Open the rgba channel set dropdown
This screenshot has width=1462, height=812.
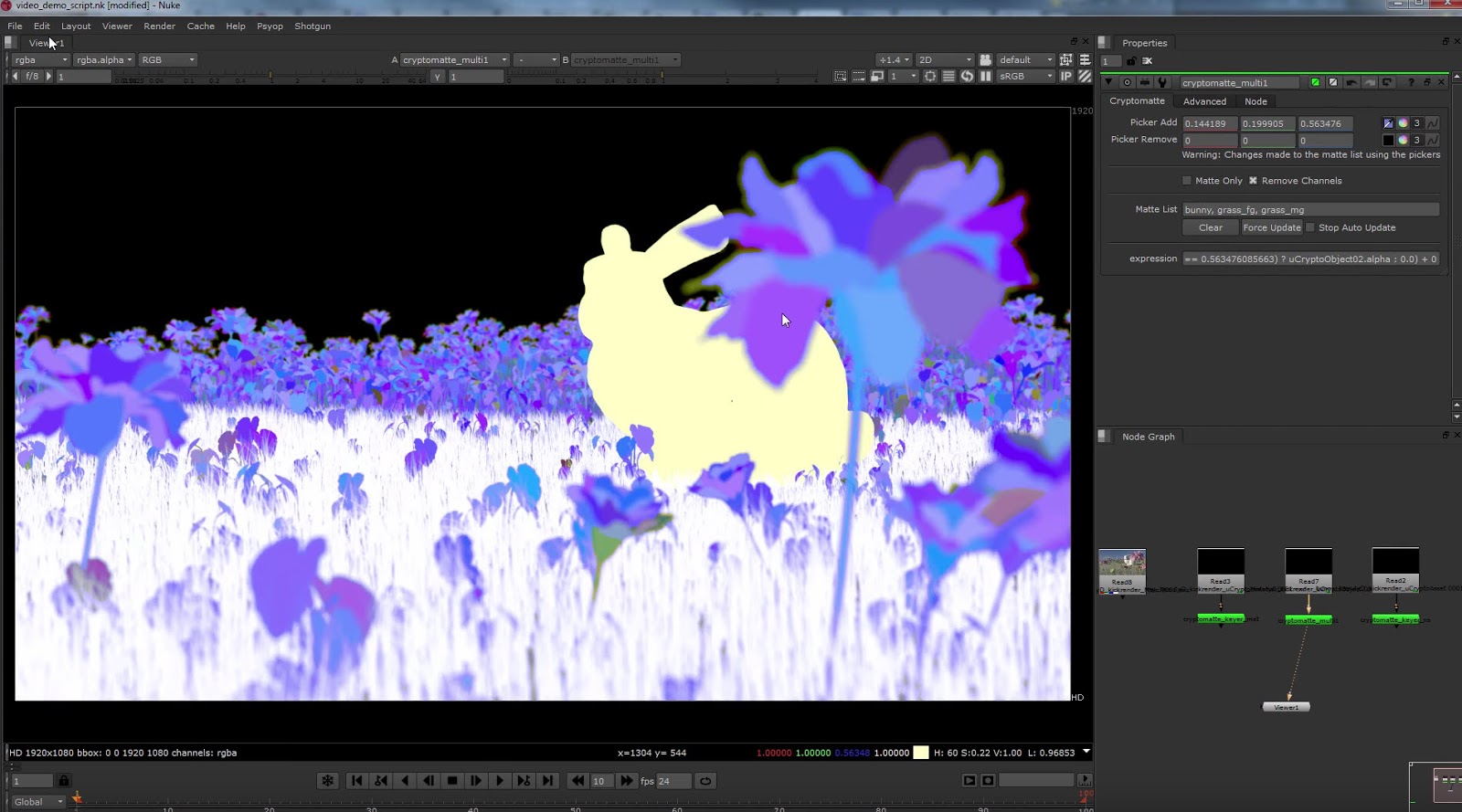coord(40,59)
